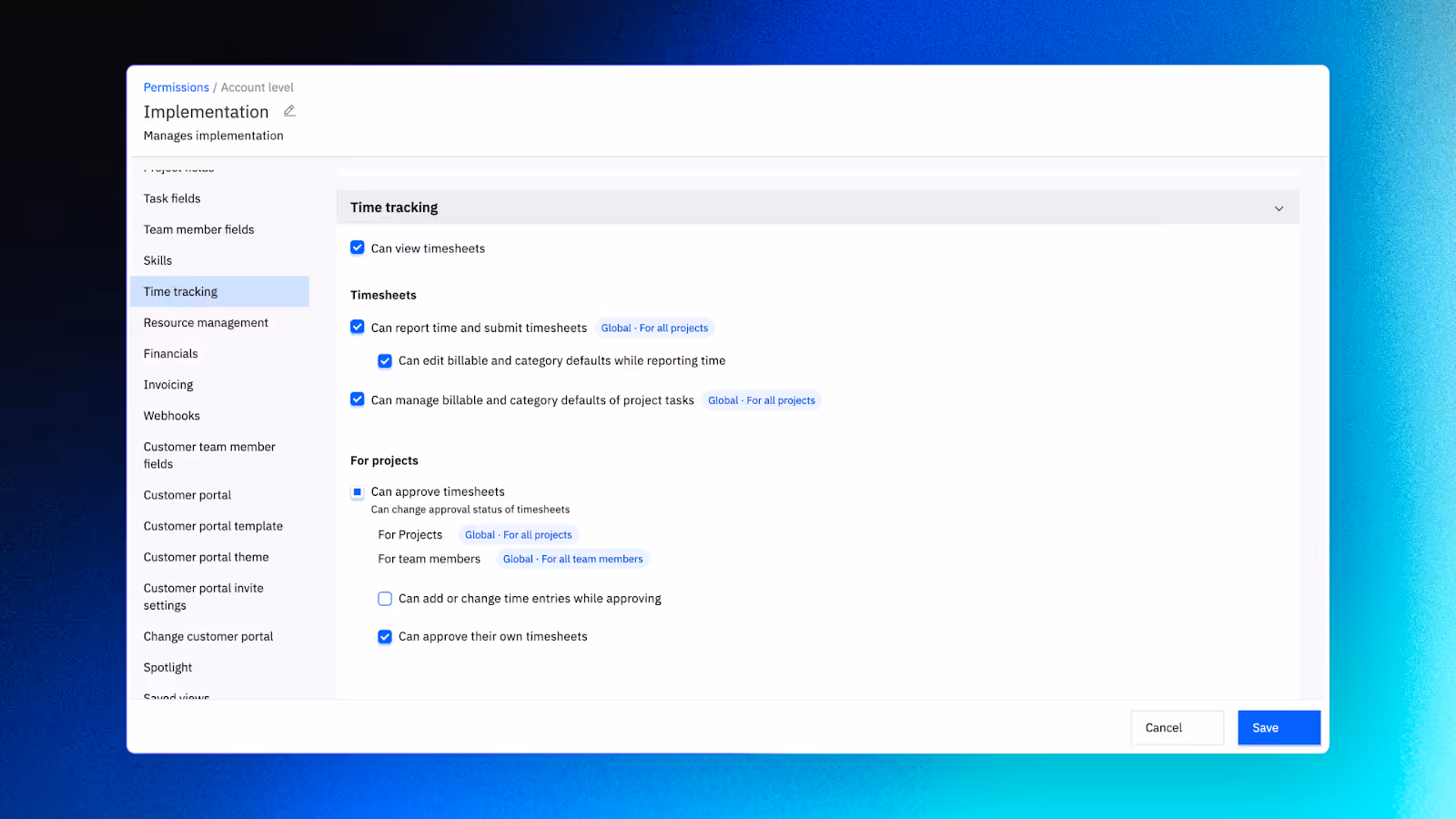This screenshot has width=1456, height=819.
Task: Open Resource management in the sidebar
Action: [x=219, y=322]
